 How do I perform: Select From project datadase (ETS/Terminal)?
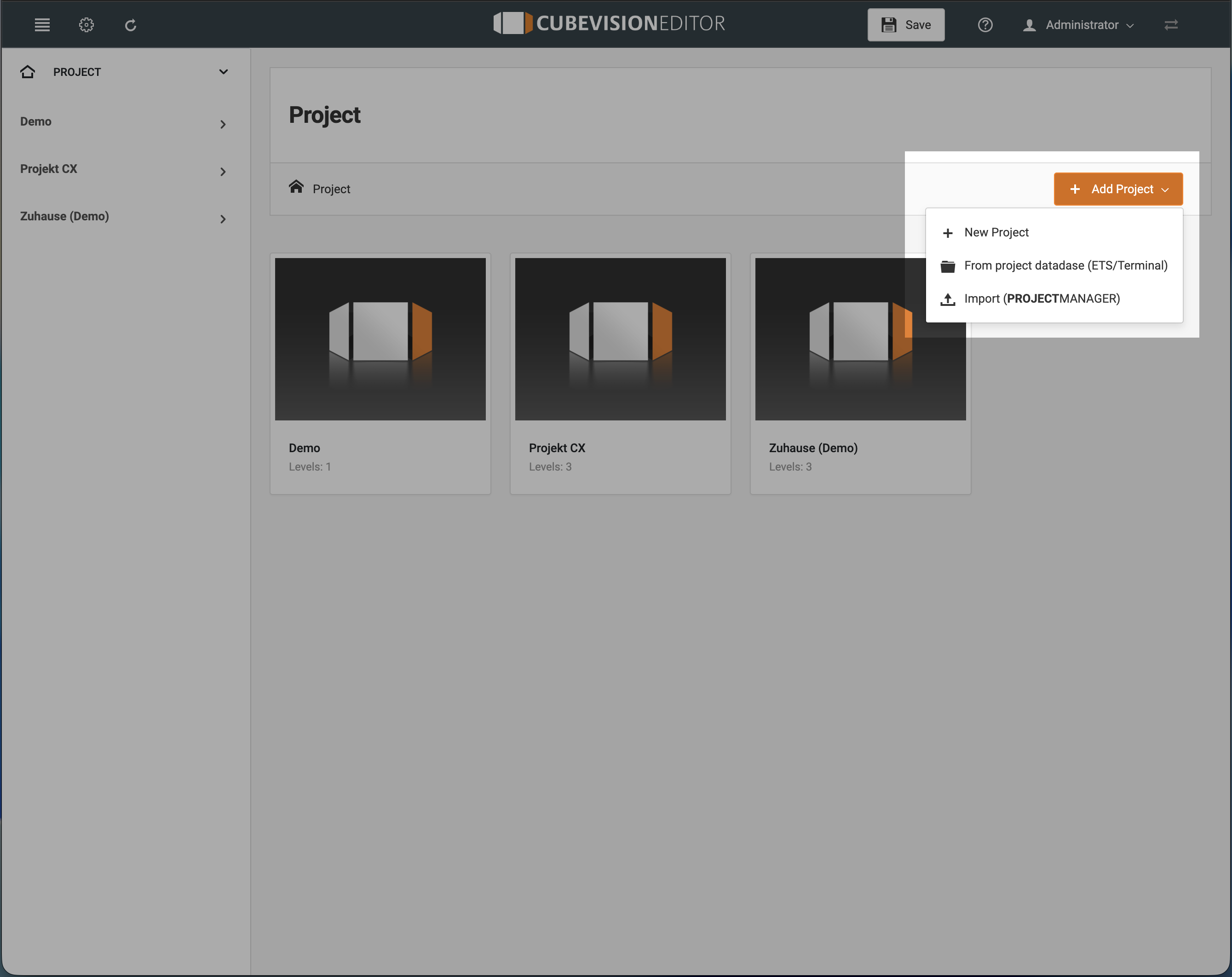[1054, 266]
